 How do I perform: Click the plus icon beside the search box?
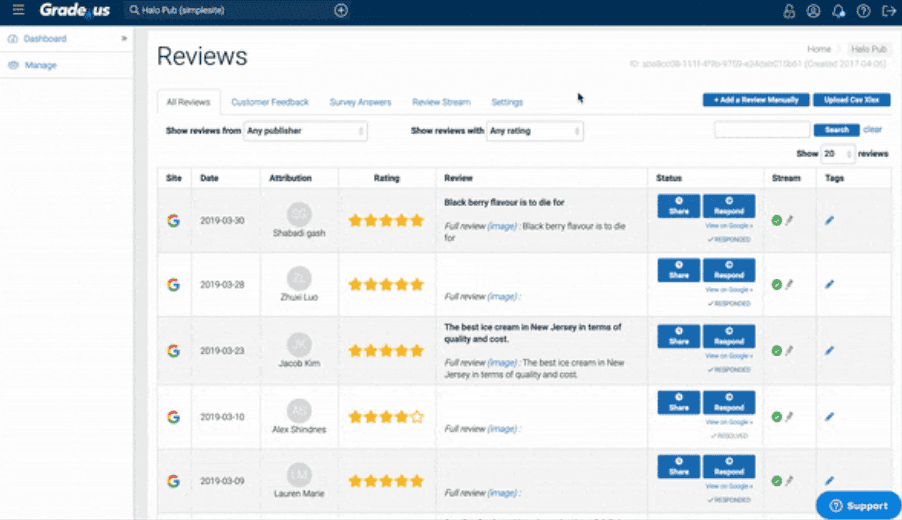(341, 10)
